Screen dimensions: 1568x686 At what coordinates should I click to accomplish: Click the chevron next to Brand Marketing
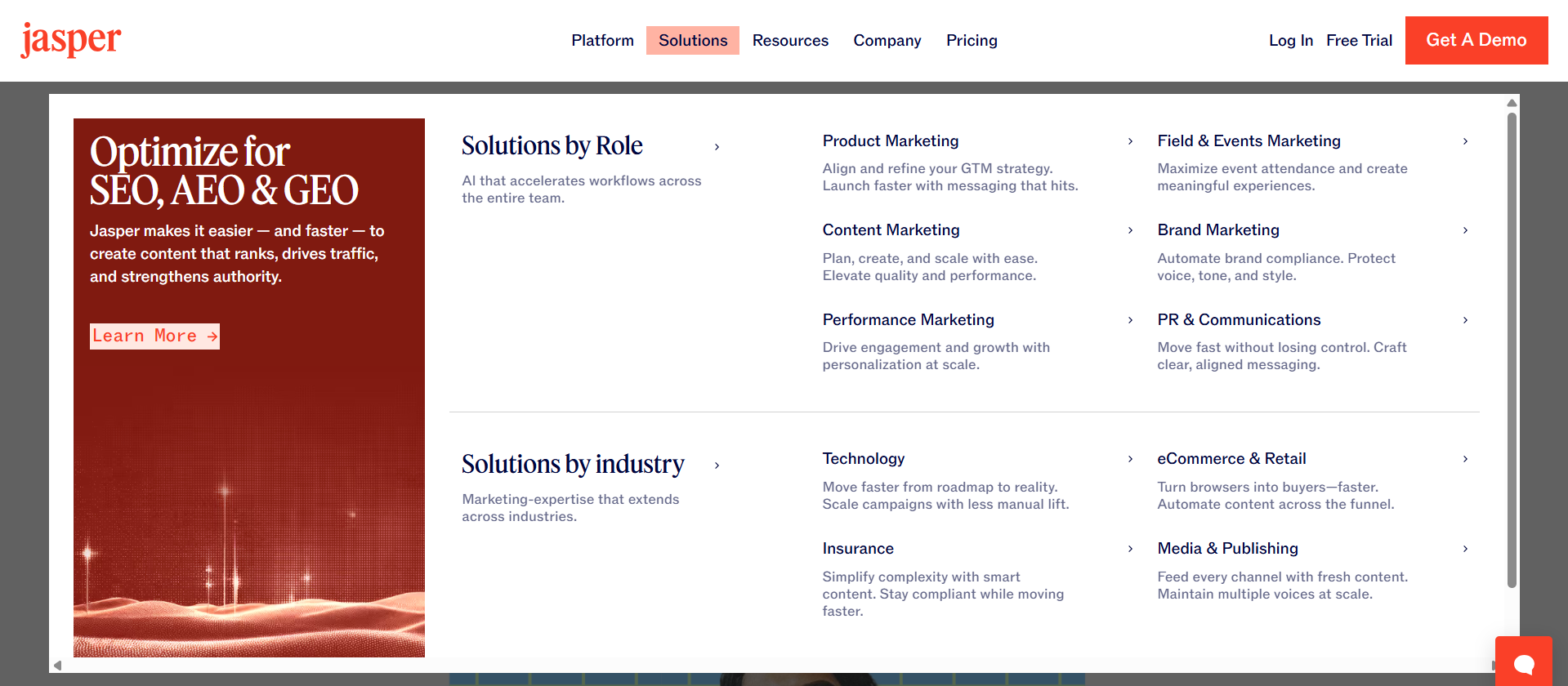pos(1465,230)
